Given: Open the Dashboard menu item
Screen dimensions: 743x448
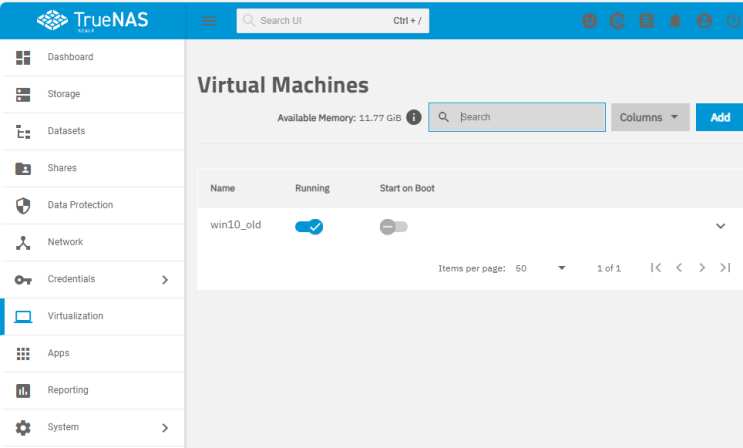Looking at the screenshot, I should point(92,57).
